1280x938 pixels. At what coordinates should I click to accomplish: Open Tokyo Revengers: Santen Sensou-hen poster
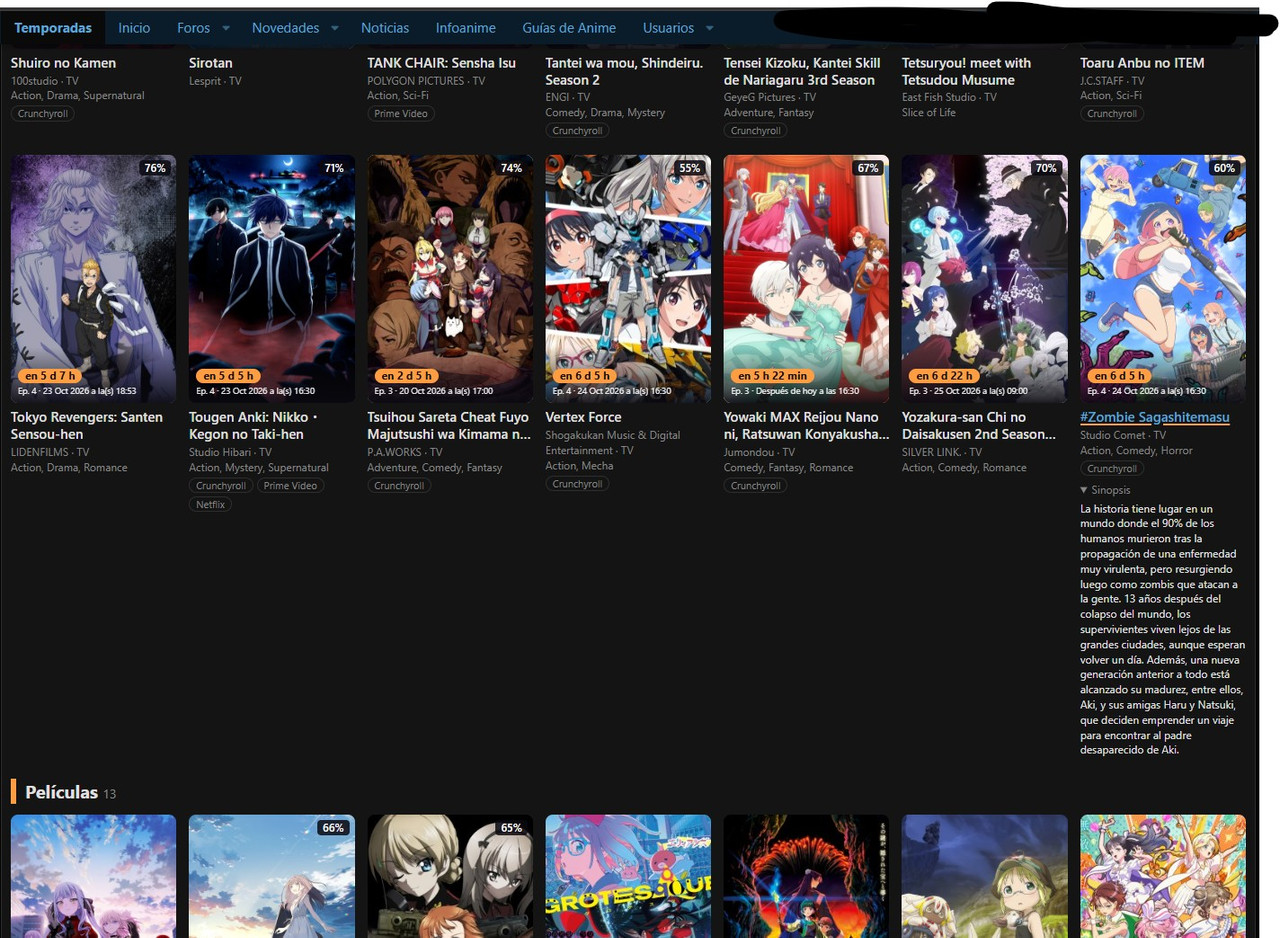[93, 279]
